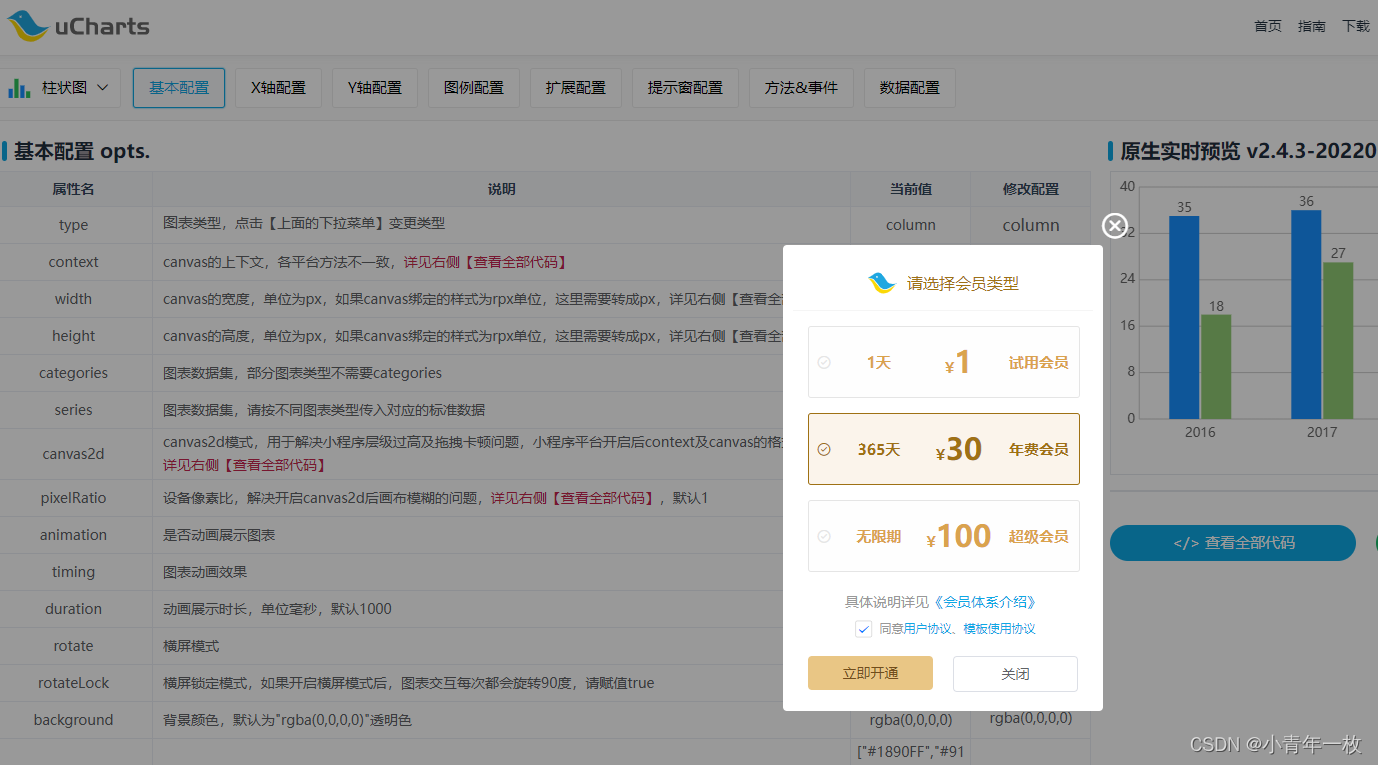Viewport: 1378px width, 765px height.
Task: Click the bar chart icon beside 柱状图
Action: (19, 88)
